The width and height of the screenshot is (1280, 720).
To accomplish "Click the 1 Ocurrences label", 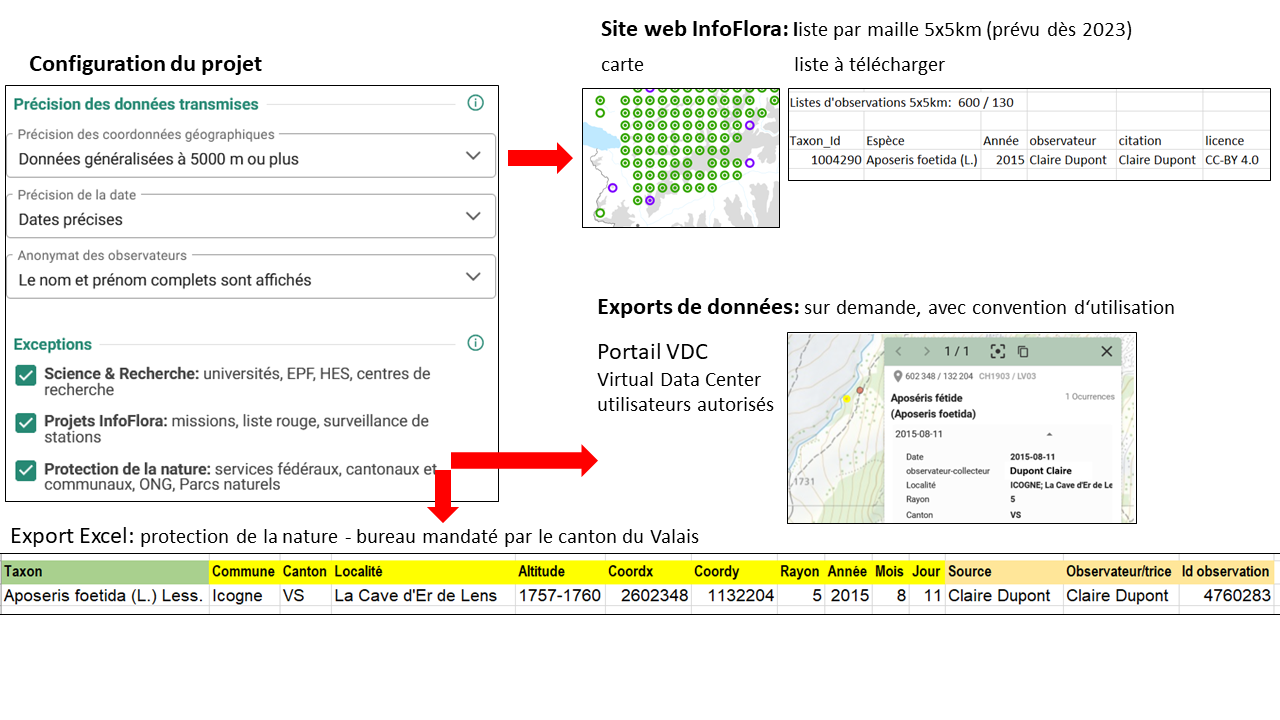I will tap(1090, 397).
